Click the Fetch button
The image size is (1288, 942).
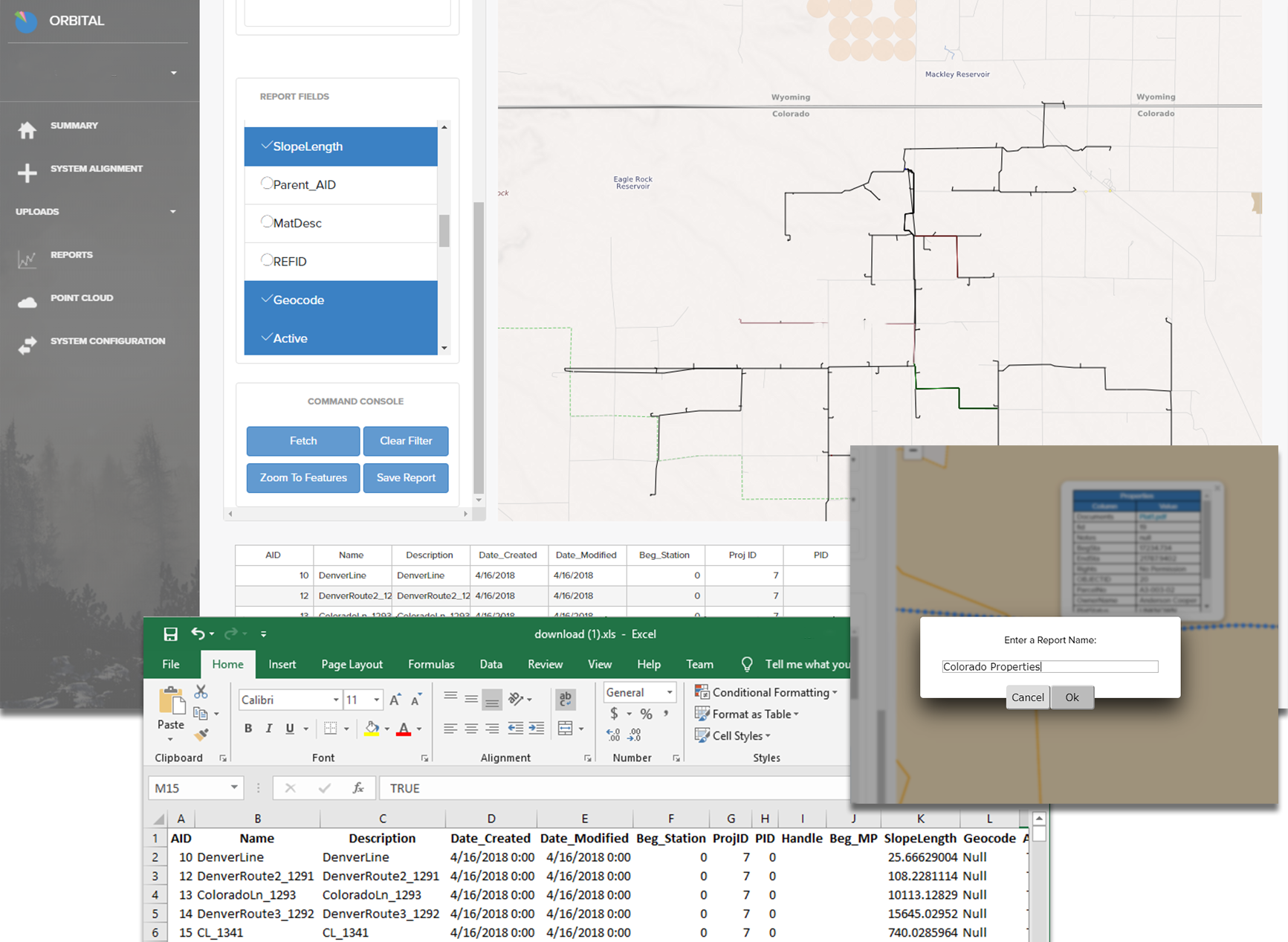tap(303, 441)
